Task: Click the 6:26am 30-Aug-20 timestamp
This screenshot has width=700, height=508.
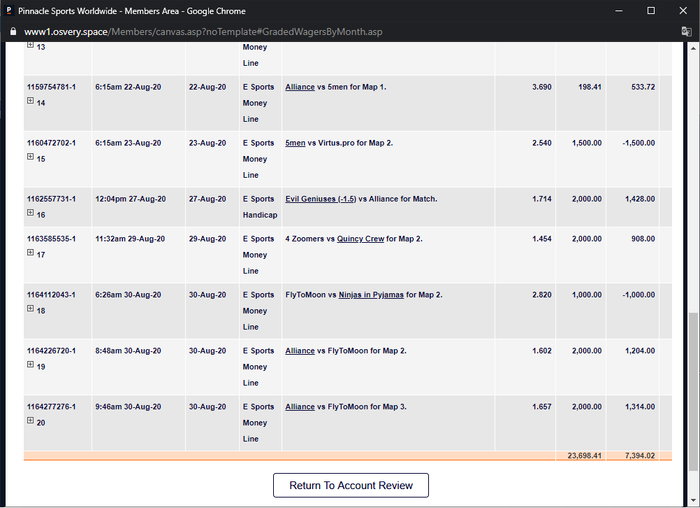Action: (128, 295)
